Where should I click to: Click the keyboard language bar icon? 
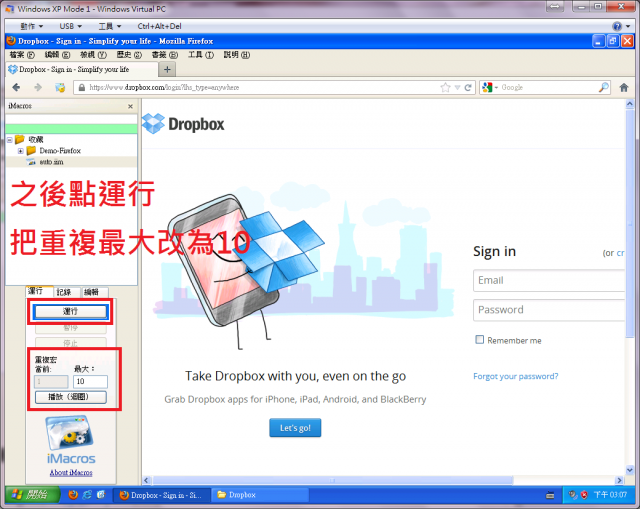pos(550,495)
